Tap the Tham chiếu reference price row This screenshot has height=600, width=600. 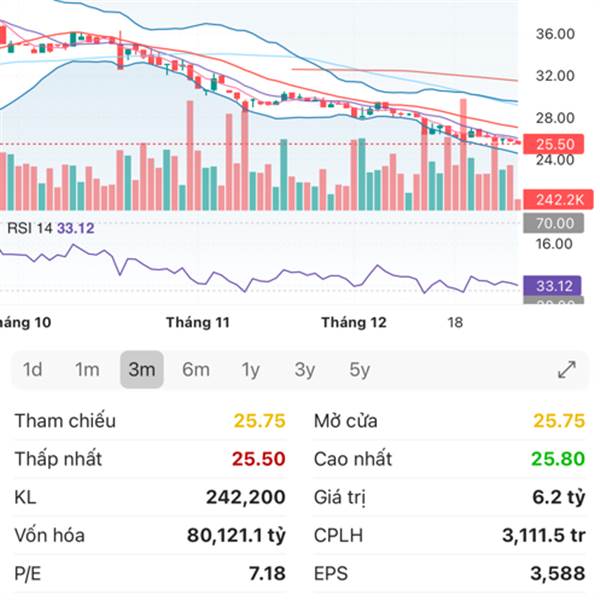click(150, 421)
